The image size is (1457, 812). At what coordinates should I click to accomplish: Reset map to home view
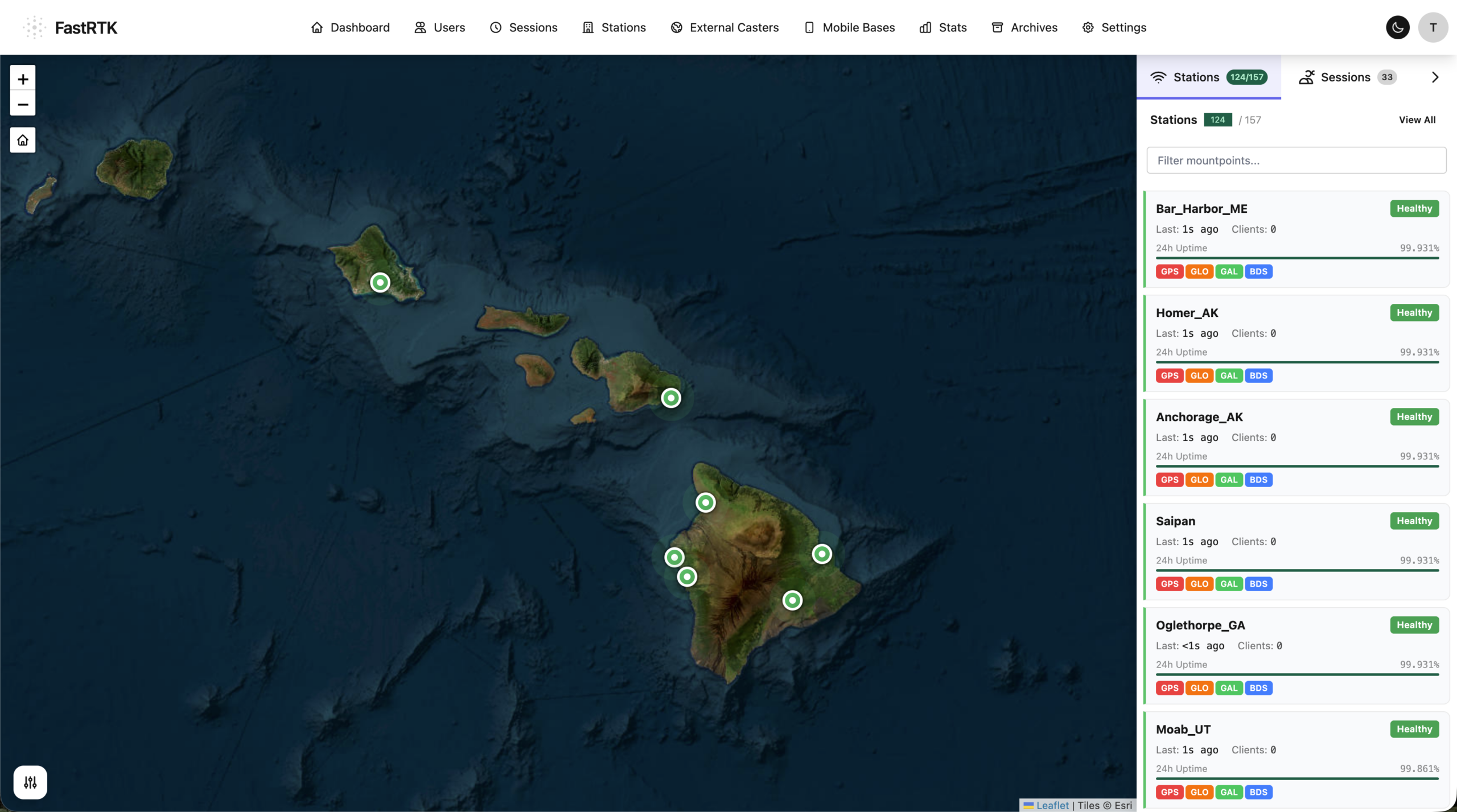click(x=23, y=140)
